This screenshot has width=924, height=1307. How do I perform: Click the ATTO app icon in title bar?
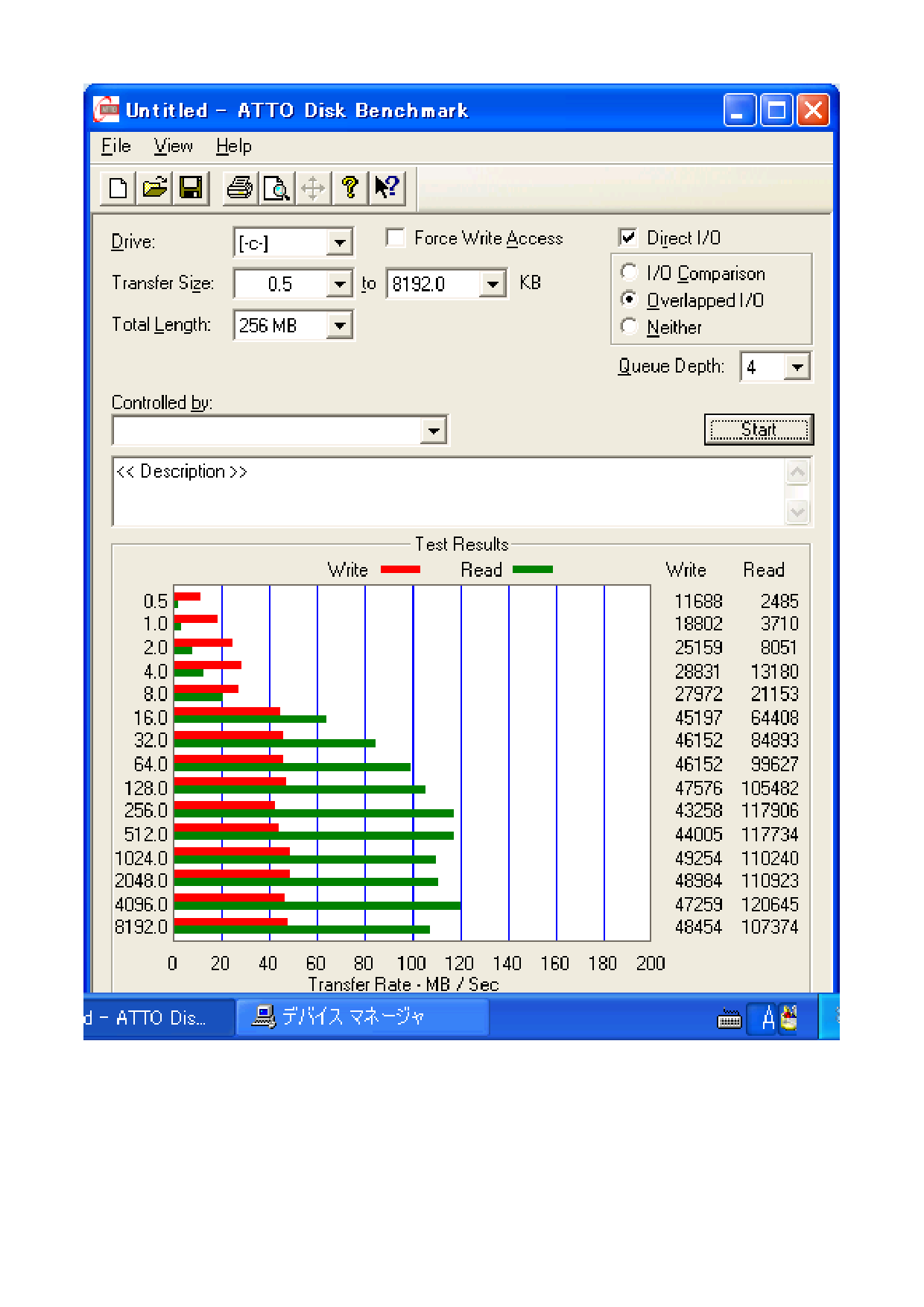coord(107,110)
